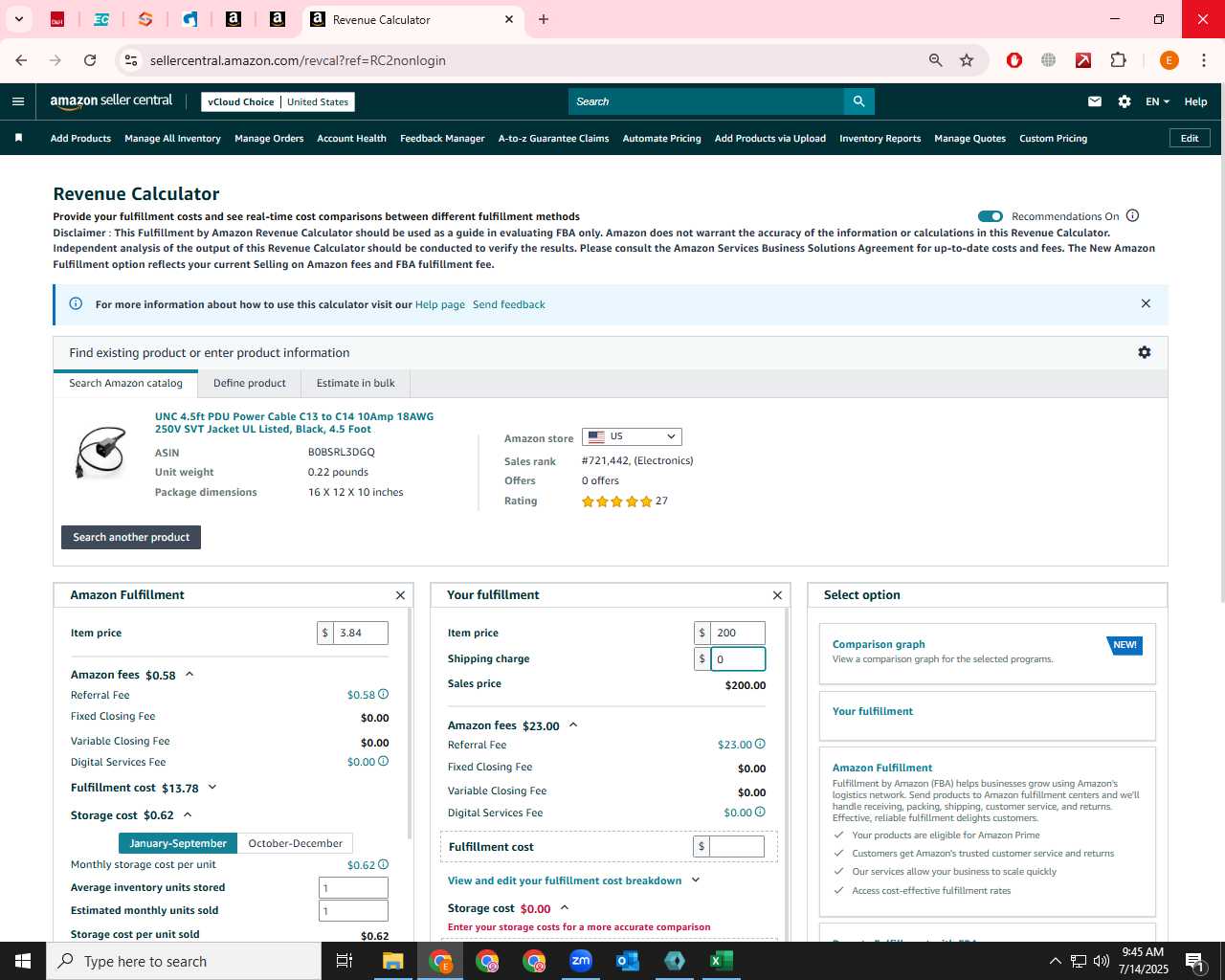The width and height of the screenshot is (1225, 980).
Task: Open Outlook from the taskbar
Action: pos(628,961)
